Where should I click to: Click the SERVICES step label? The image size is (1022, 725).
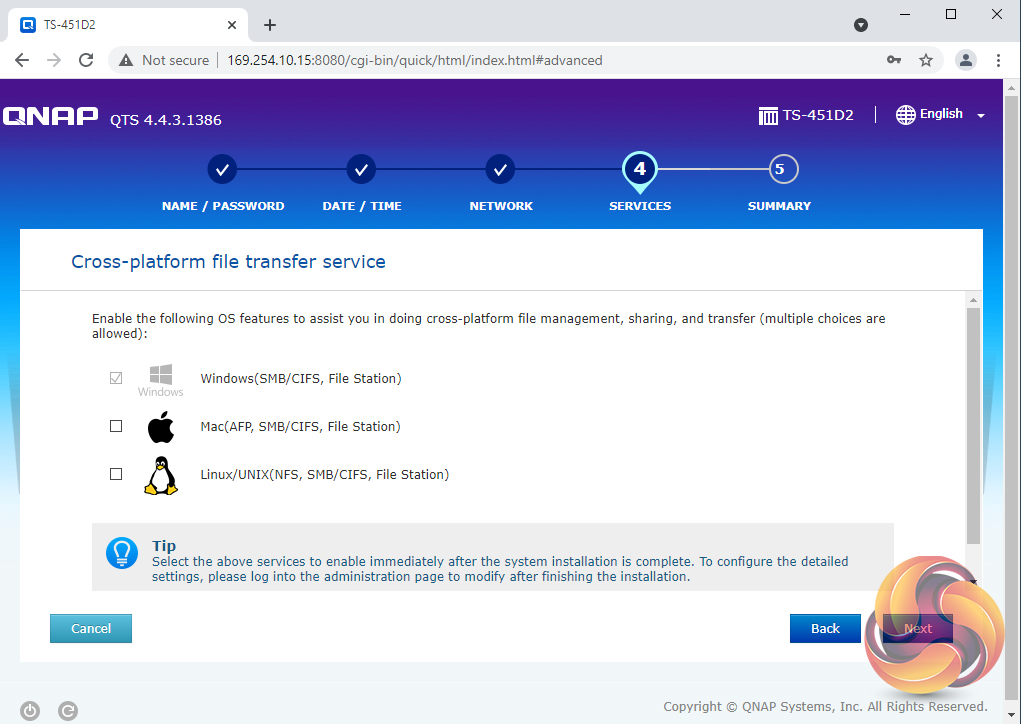click(x=639, y=206)
